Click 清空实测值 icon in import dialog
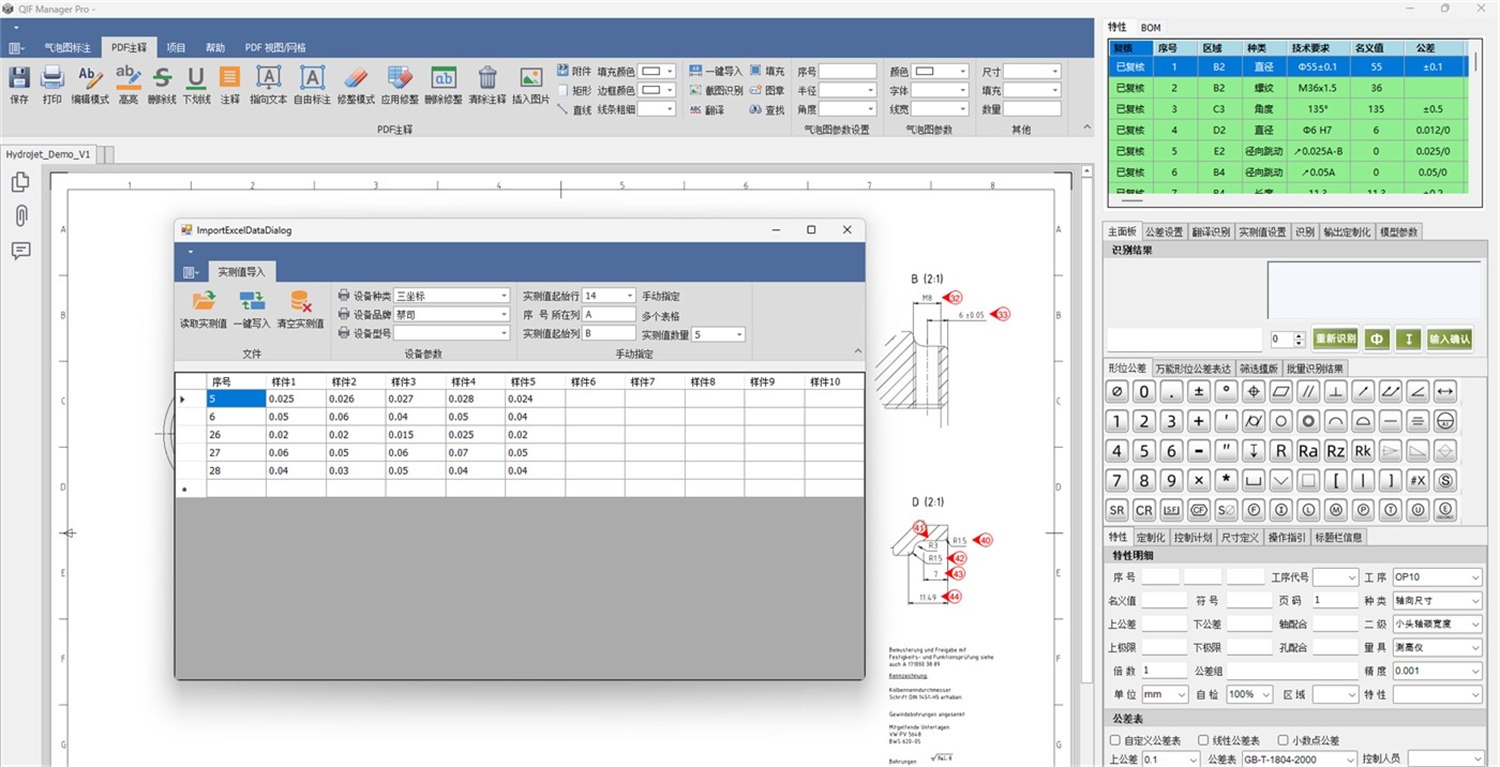Screen dimensions: 1500x767 [x=300, y=301]
